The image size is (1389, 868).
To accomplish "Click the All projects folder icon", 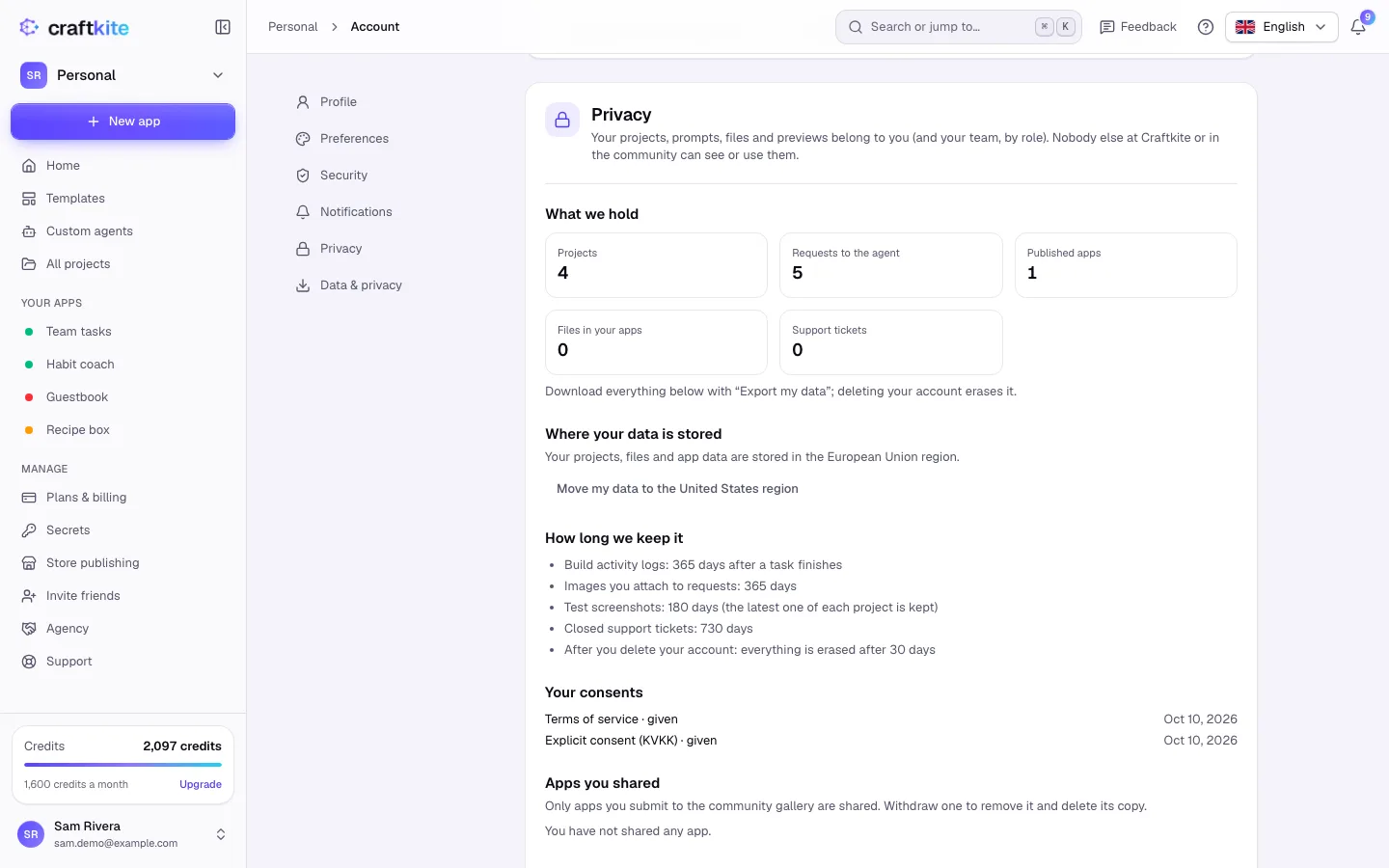I will [x=29, y=264].
